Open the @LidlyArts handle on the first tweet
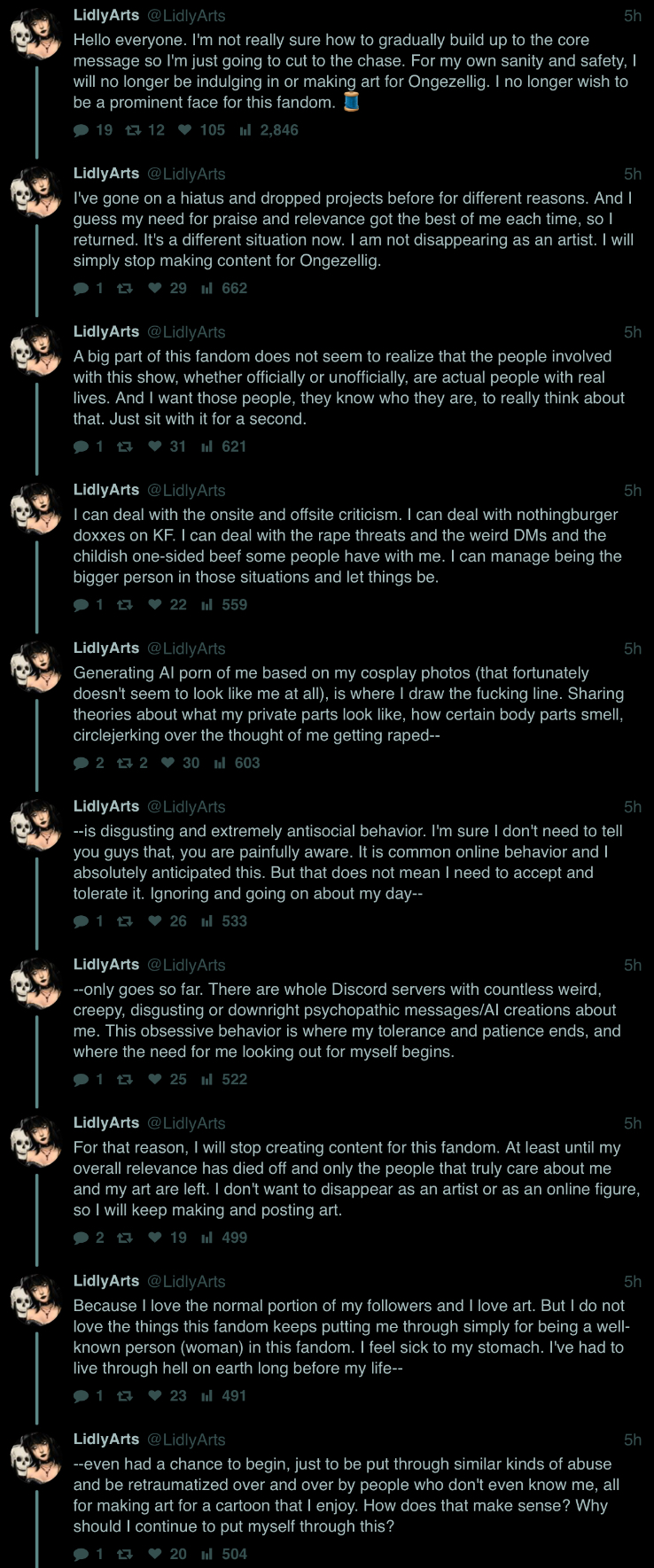The image size is (654, 1568). [186, 16]
